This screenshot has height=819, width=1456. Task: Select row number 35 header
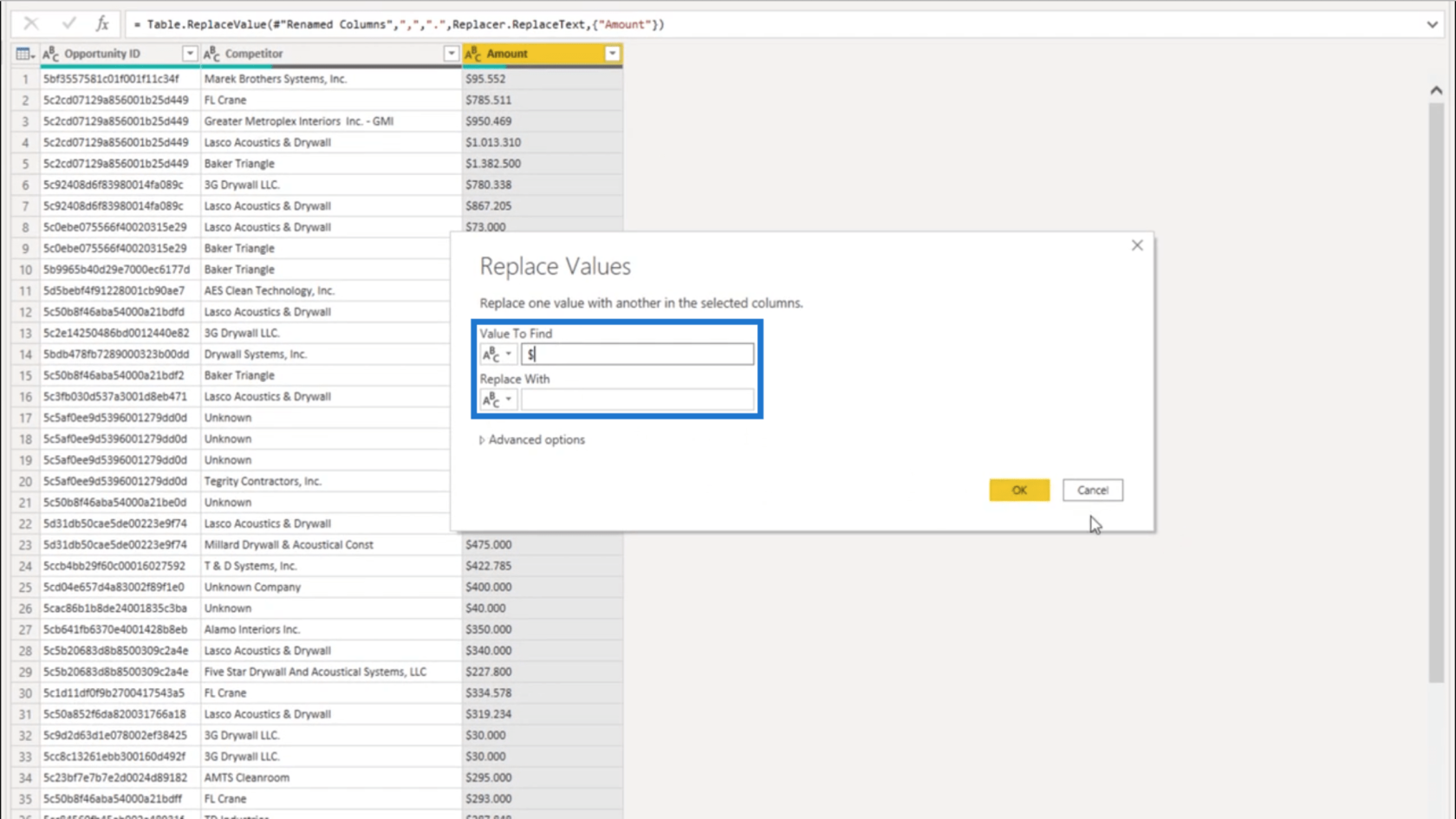pyautogui.click(x=25, y=799)
